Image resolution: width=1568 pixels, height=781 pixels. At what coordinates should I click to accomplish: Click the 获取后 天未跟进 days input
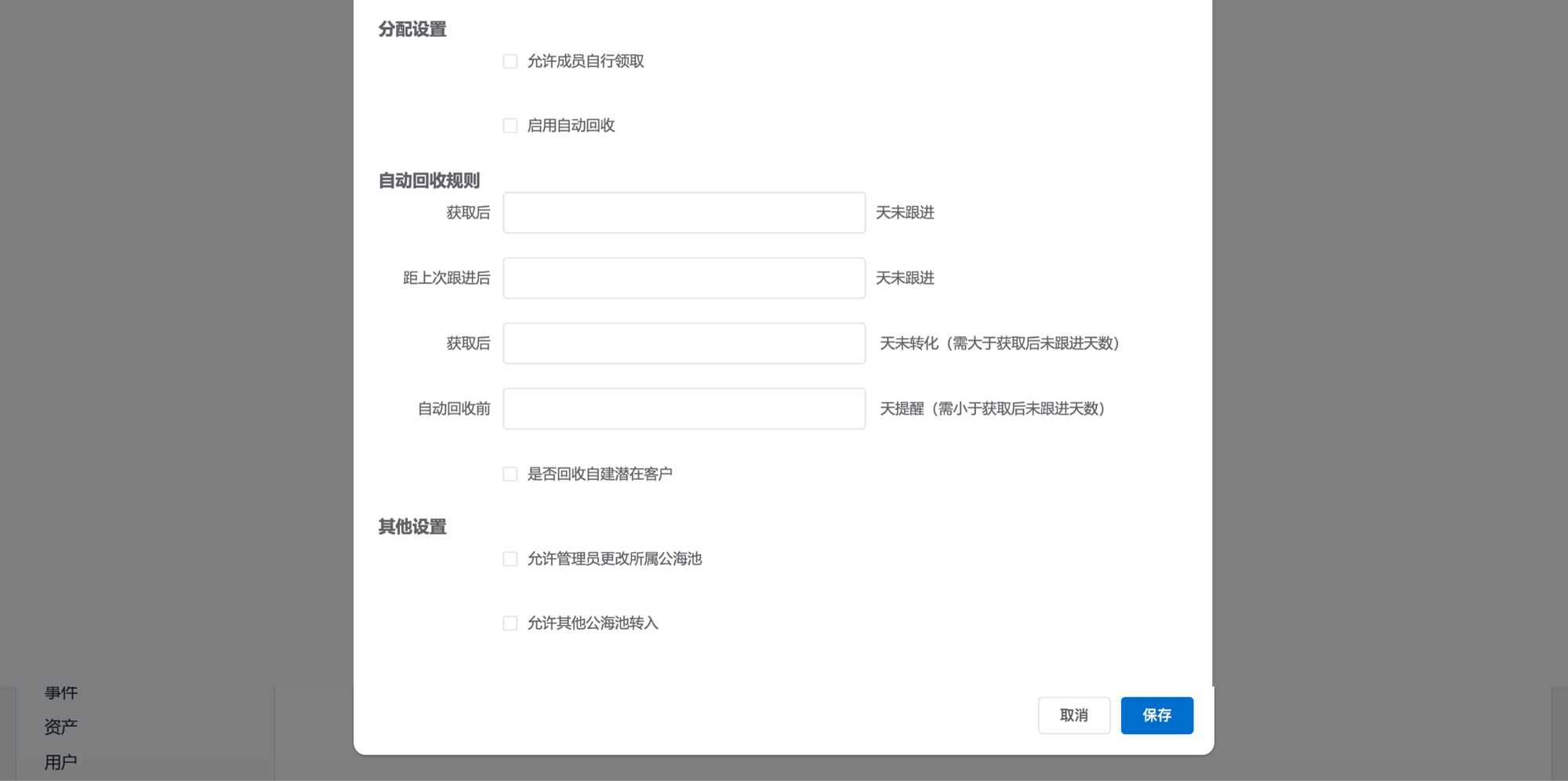coord(684,213)
